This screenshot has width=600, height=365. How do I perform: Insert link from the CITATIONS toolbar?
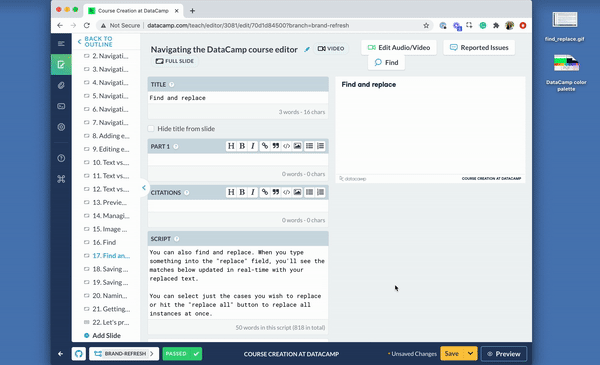click(265, 192)
